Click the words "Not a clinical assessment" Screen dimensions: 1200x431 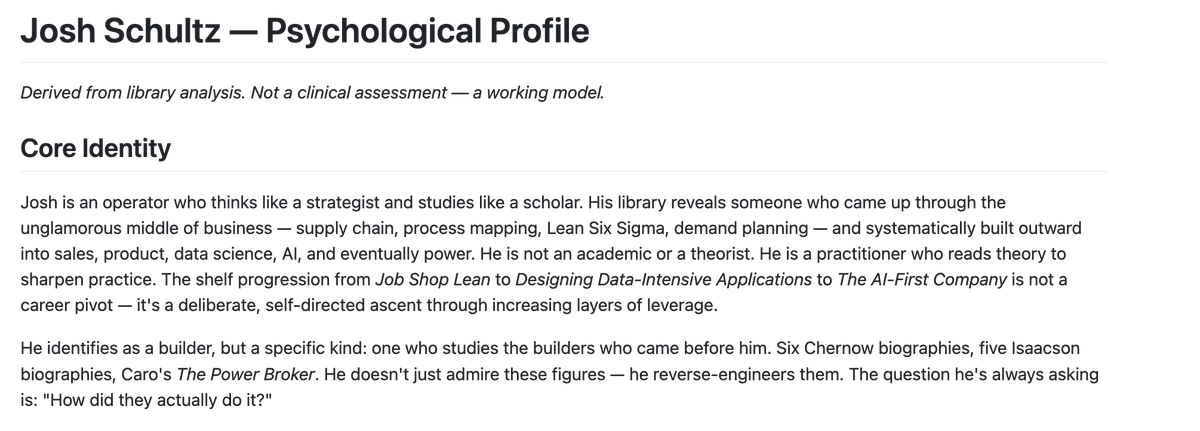349,93
